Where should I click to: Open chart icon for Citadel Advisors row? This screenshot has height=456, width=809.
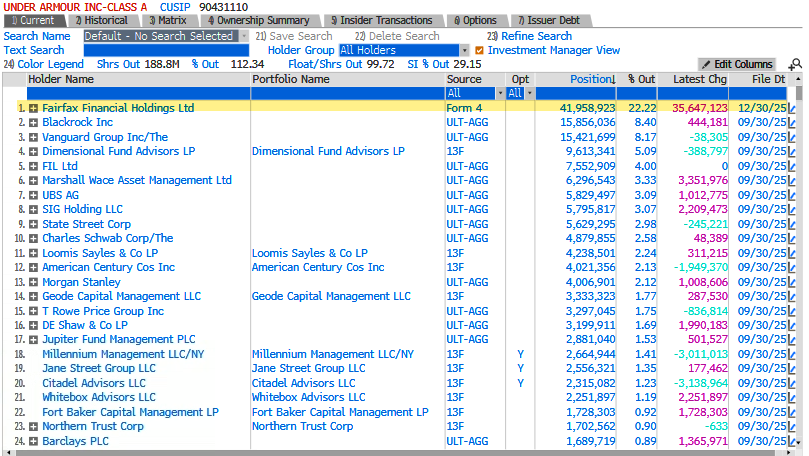(792, 383)
